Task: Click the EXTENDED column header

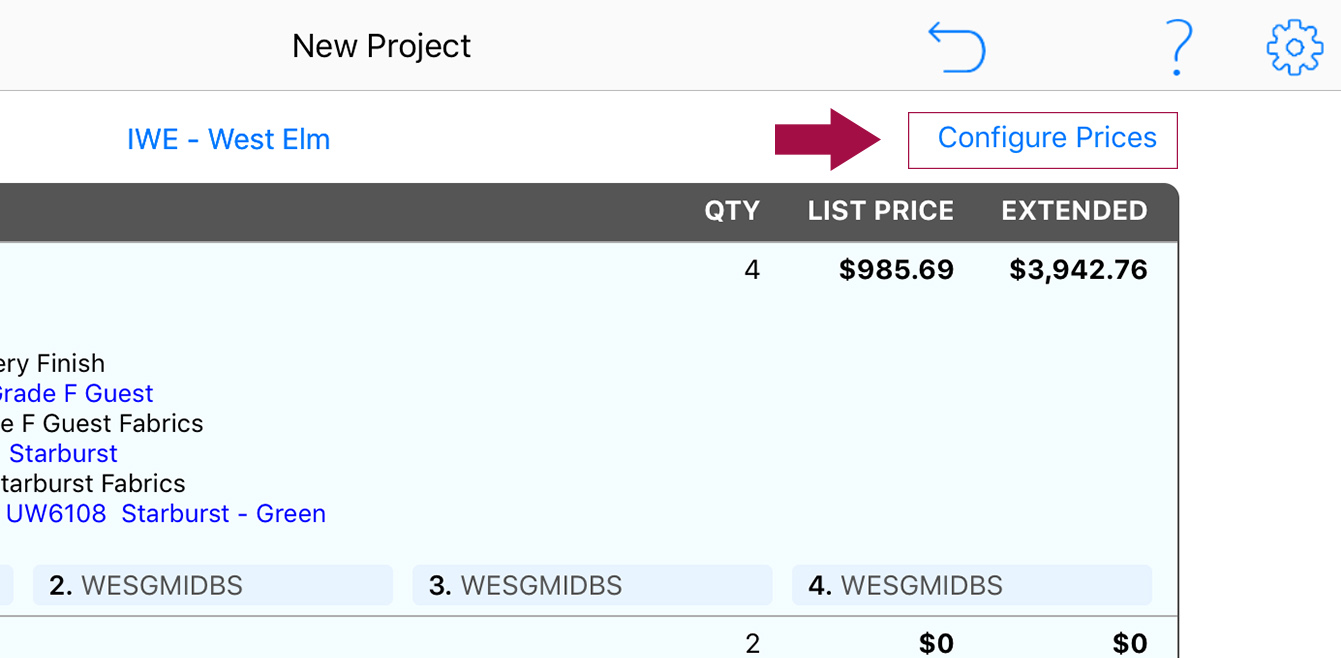Action: pos(1075,211)
